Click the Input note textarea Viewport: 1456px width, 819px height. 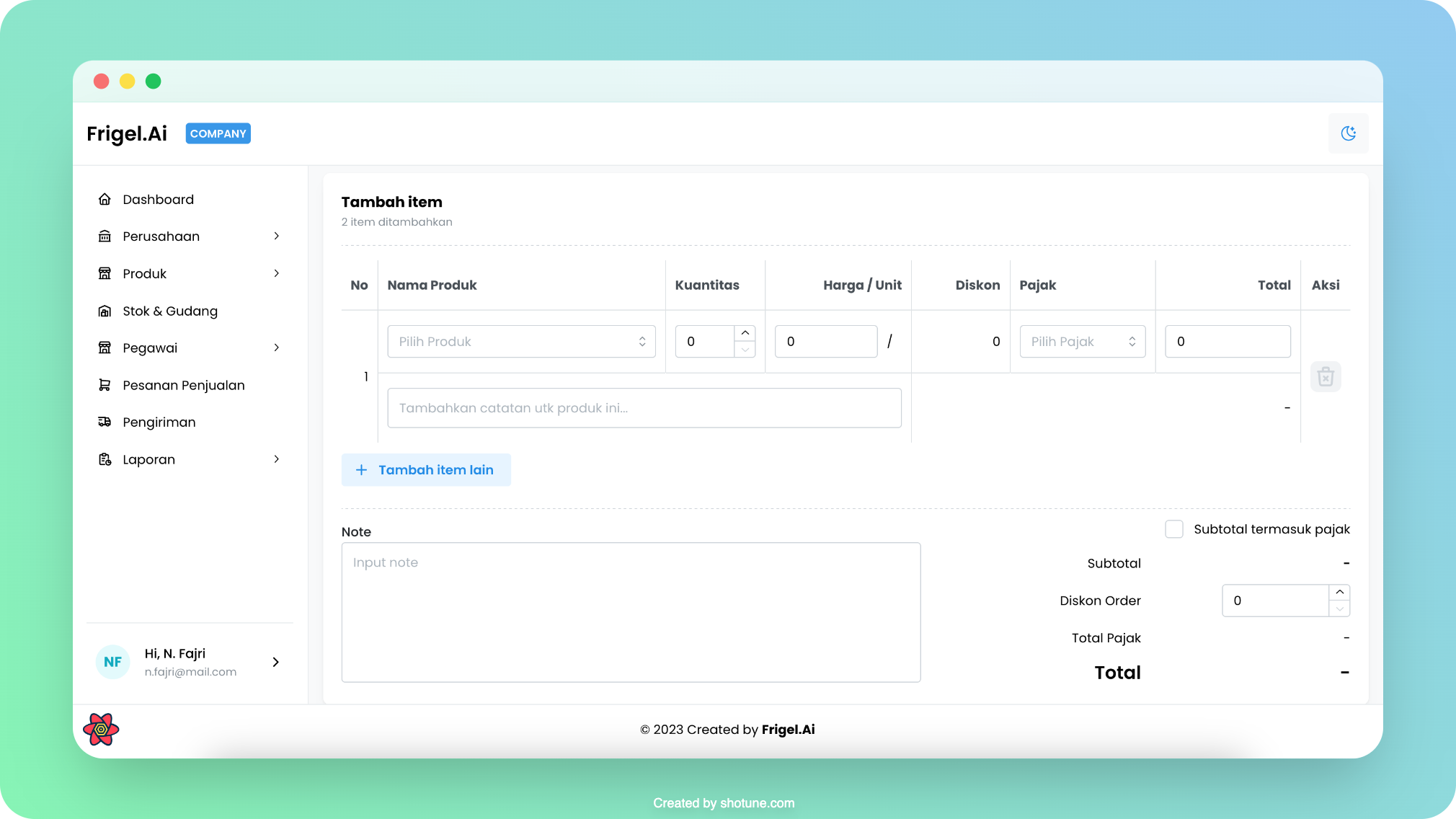click(631, 612)
